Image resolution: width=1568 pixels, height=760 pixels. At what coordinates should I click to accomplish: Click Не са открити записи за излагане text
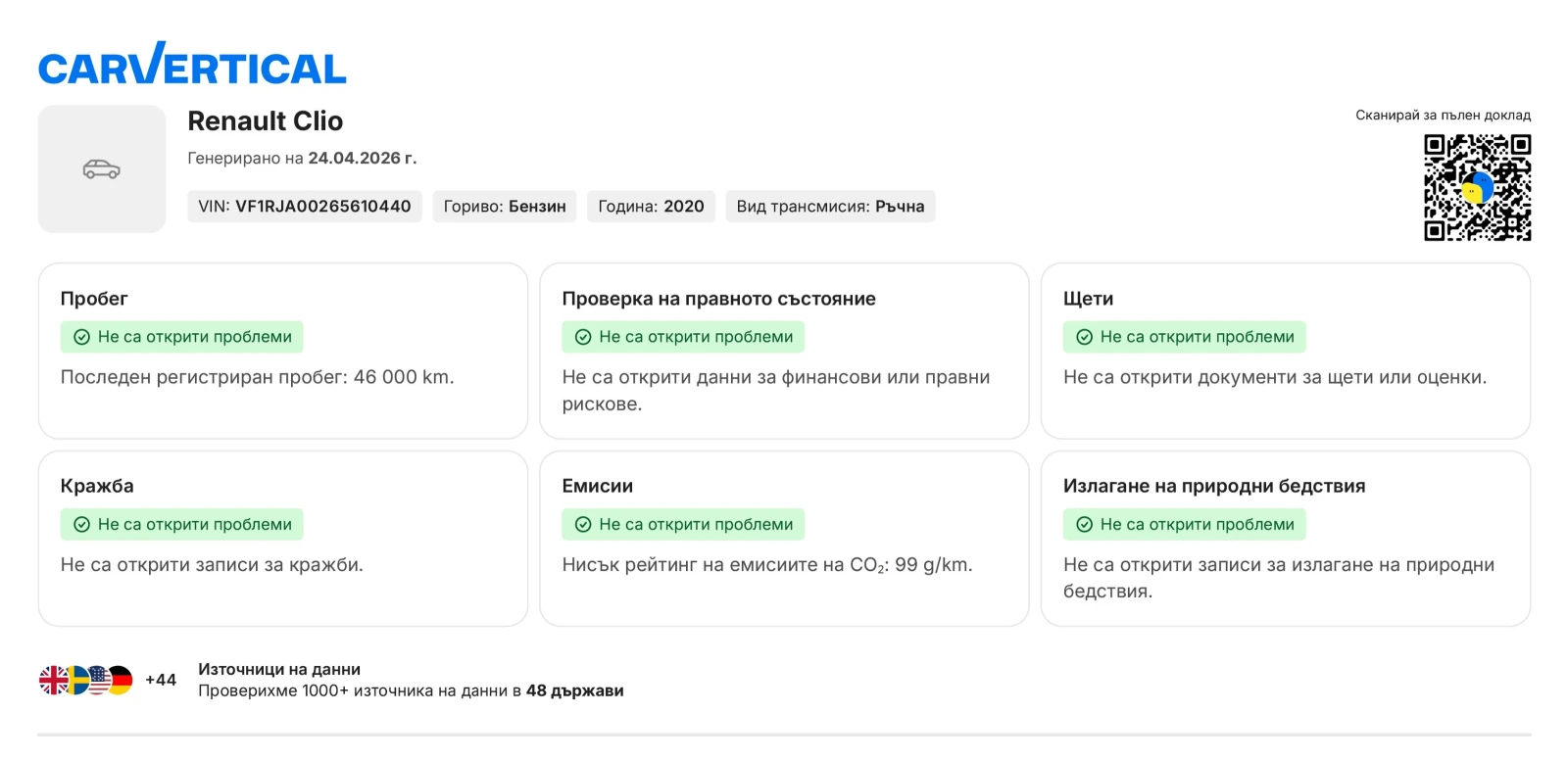pyautogui.click(x=1279, y=578)
